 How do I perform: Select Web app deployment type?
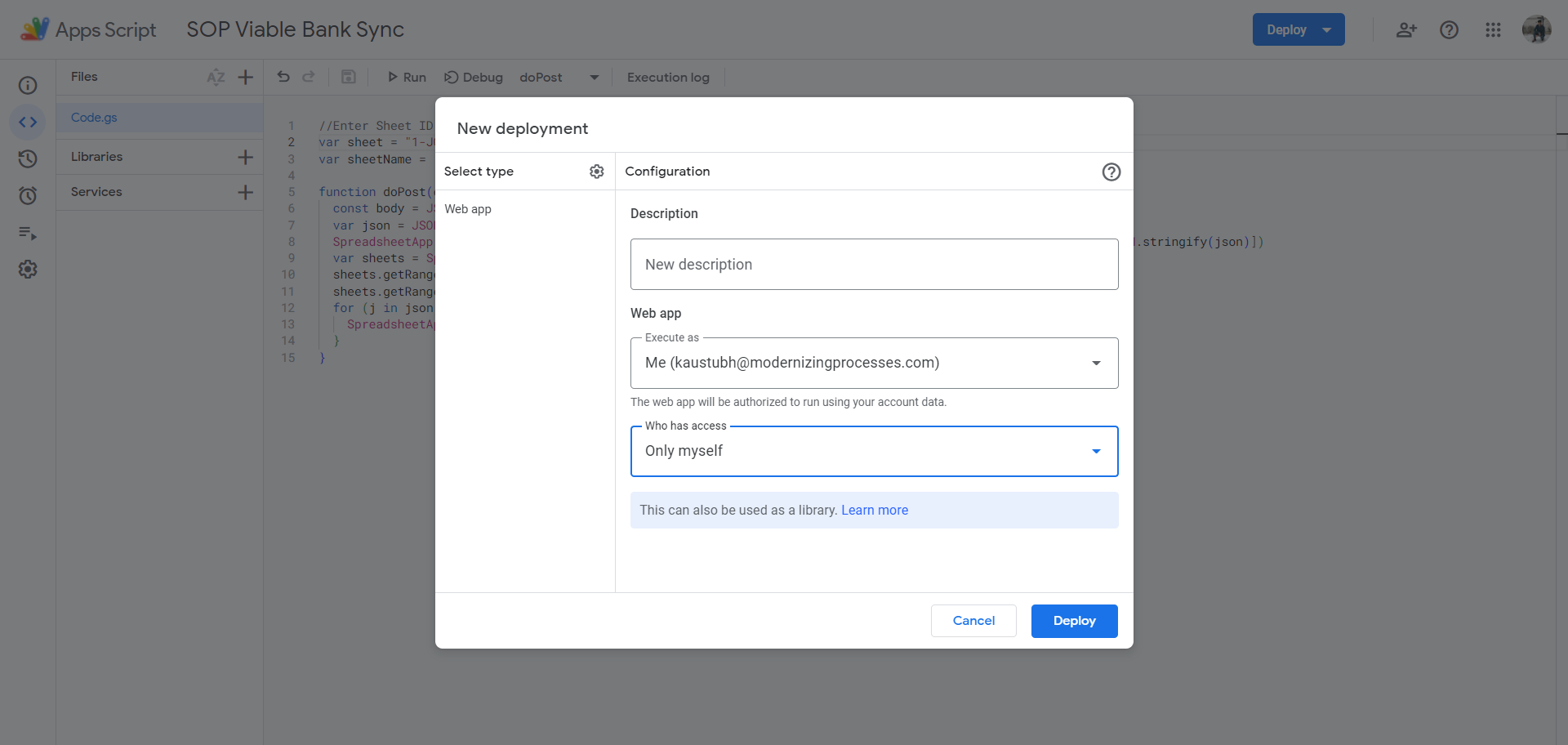click(468, 209)
